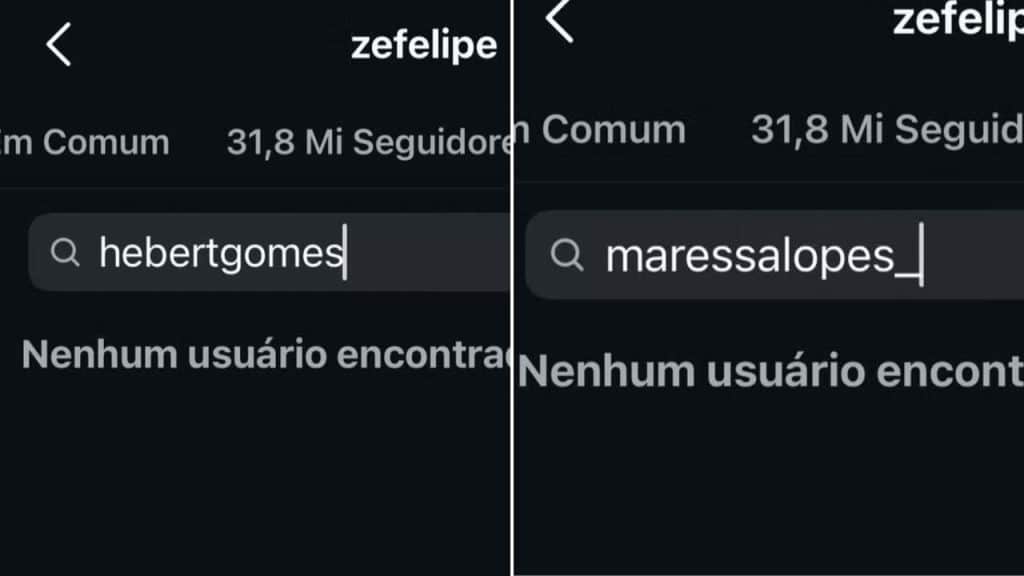The image size is (1024, 576).
Task: Click the left Nenhum usuário encontrado message
Action: point(265,354)
